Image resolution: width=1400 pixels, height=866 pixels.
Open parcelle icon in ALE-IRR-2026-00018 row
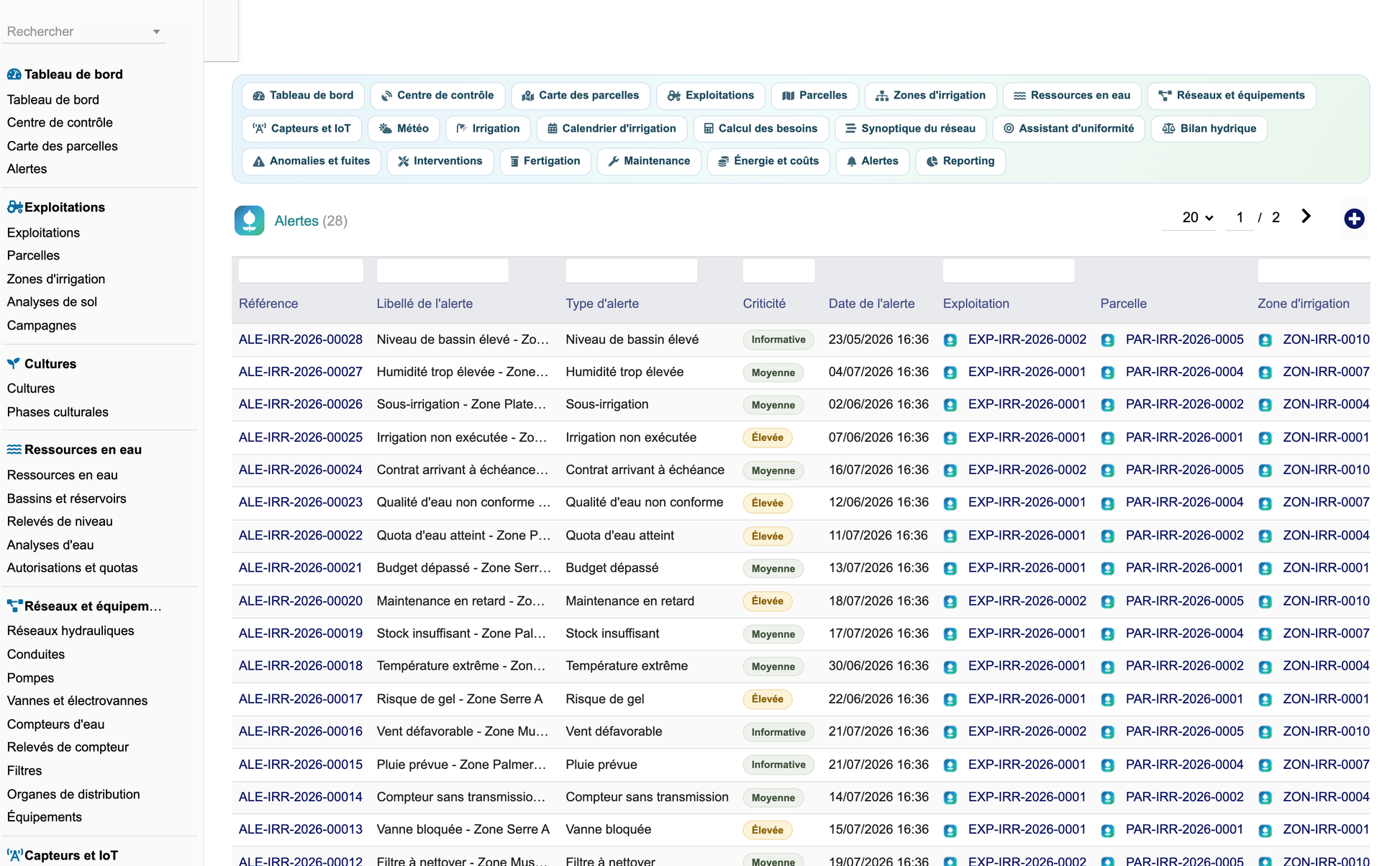[1108, 667]
